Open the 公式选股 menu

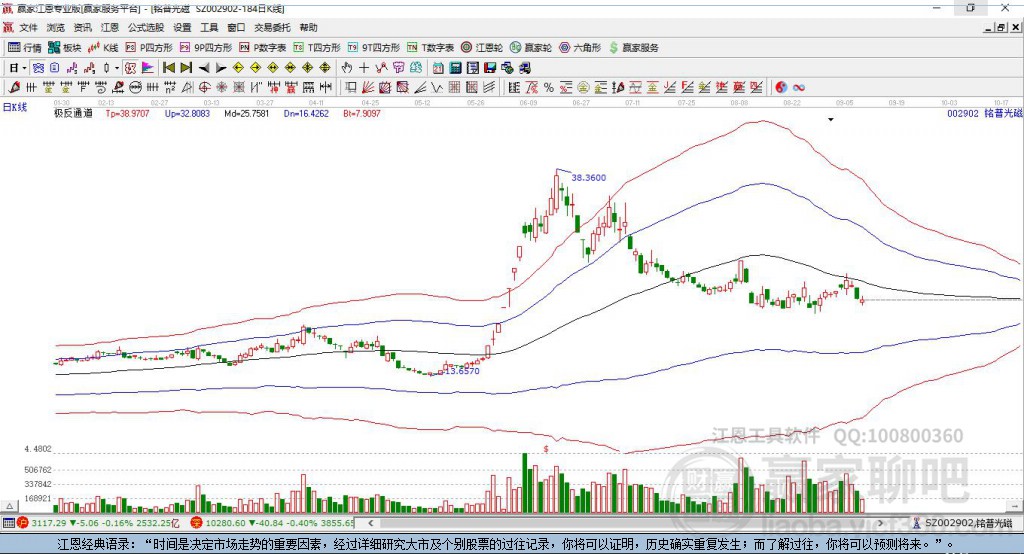click(146, 27)
